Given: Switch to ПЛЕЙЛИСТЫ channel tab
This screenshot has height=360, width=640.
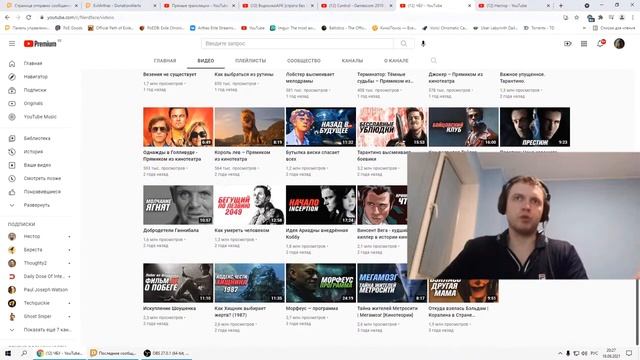Looking at the screenshot, I should 250,60.
